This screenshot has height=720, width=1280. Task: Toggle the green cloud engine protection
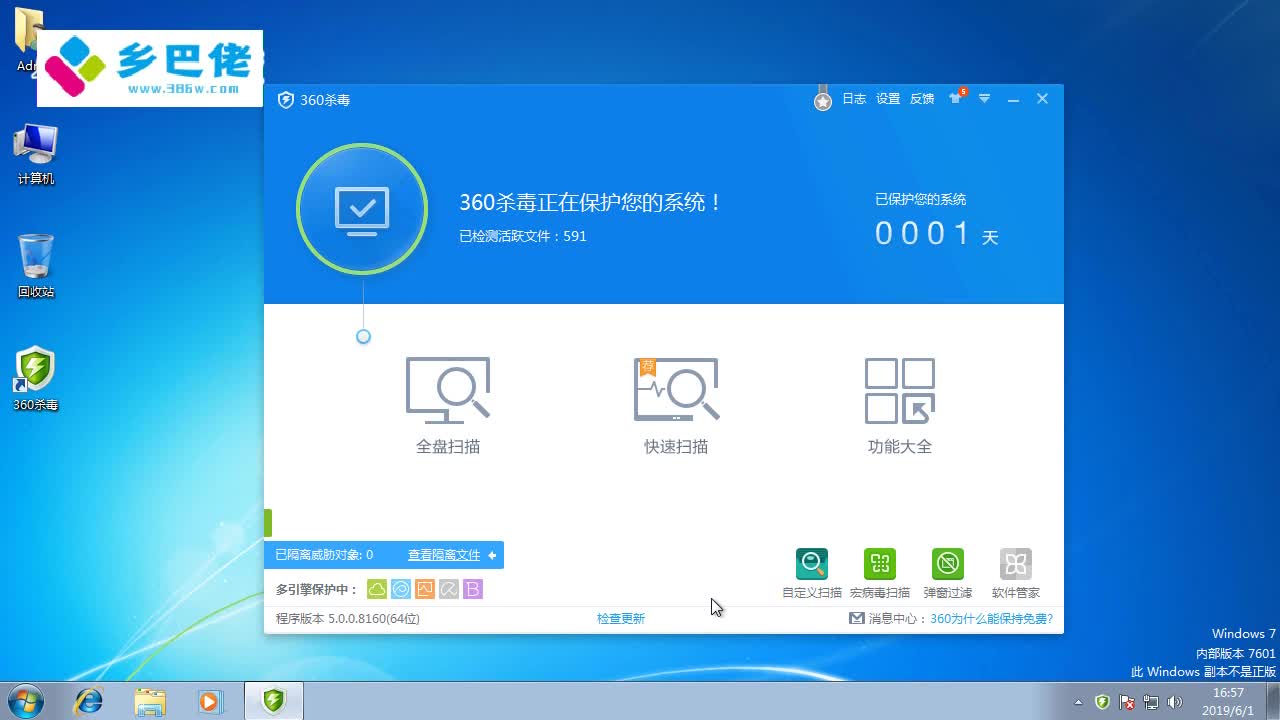(377, 589)
